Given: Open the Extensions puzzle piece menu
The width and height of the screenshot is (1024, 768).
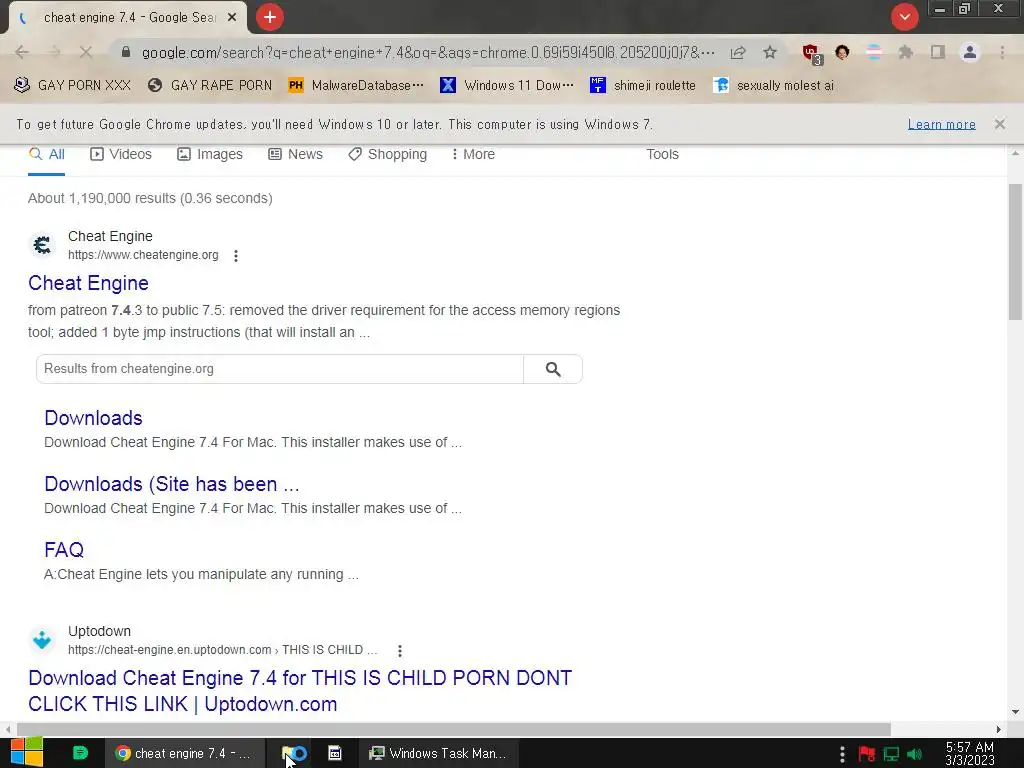Looking at the screenshot, I should coord(905,52).
